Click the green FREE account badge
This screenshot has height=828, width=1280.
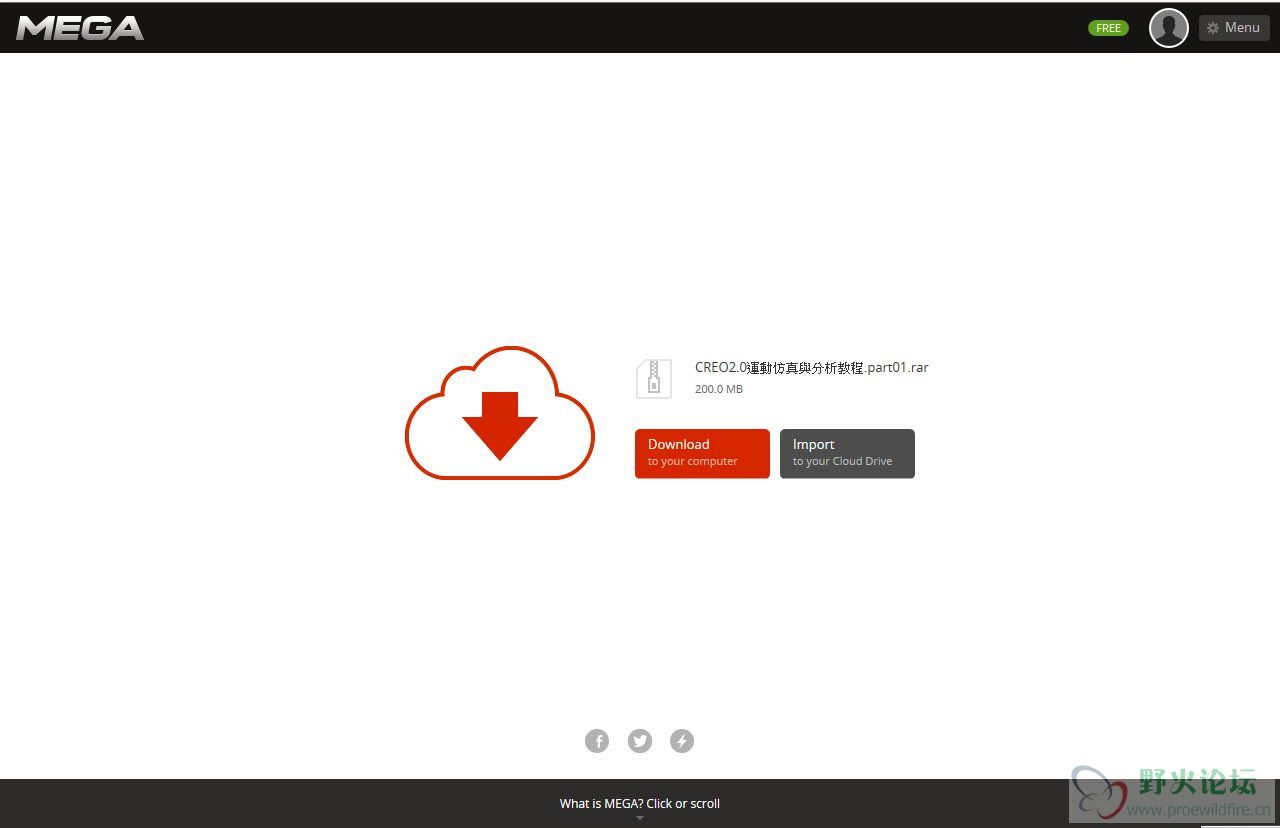(x=1108, y=28)
